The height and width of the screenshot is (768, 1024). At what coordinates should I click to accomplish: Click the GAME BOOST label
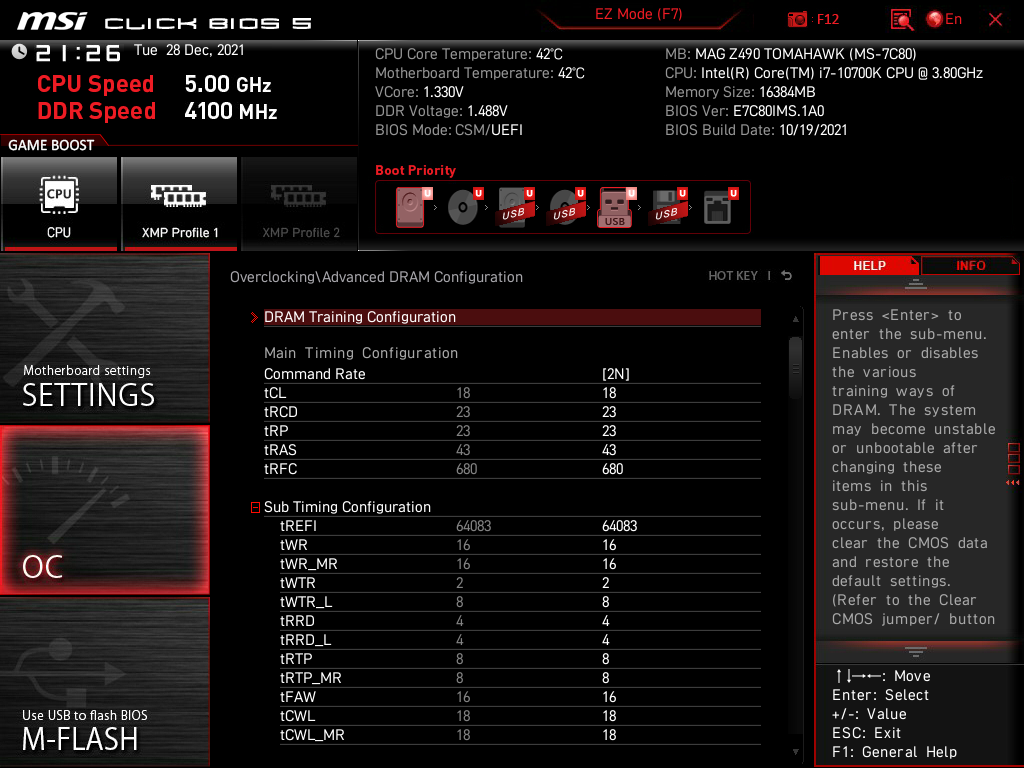[x=51, y=145]
